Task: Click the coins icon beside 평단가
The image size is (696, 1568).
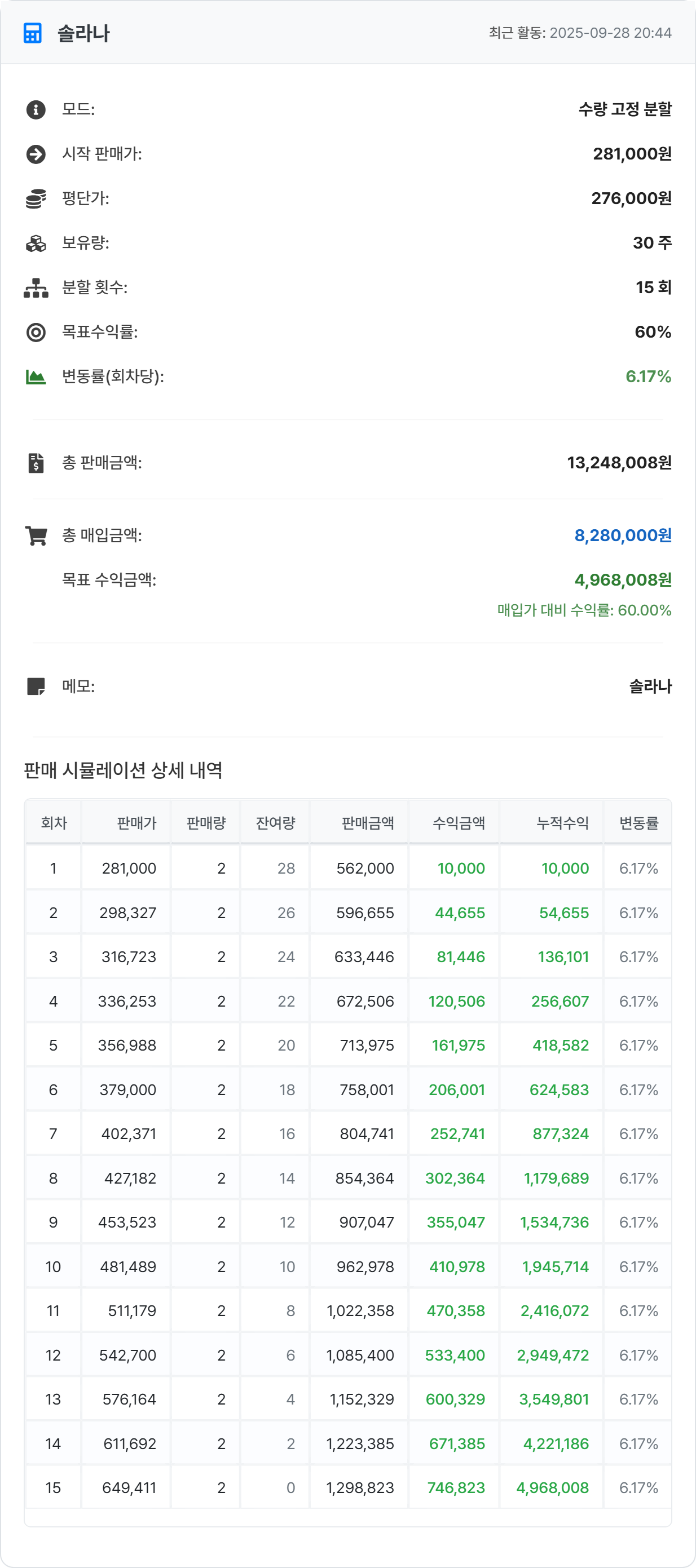Action: click(36, 198)
